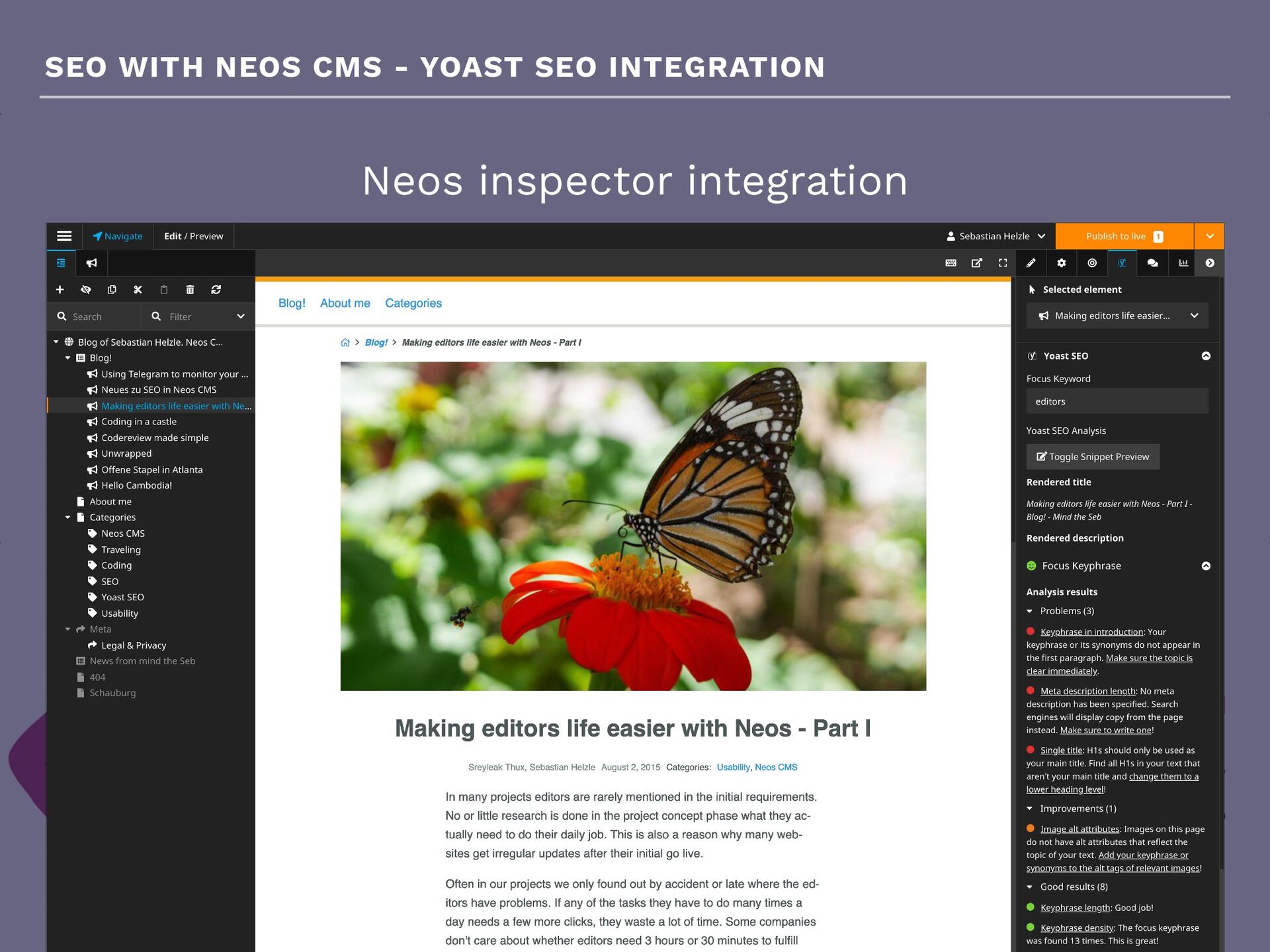This screenshot has height=952, width=1270.
Task: Collapse the Problems (3) list
Action: point(1029,611)
